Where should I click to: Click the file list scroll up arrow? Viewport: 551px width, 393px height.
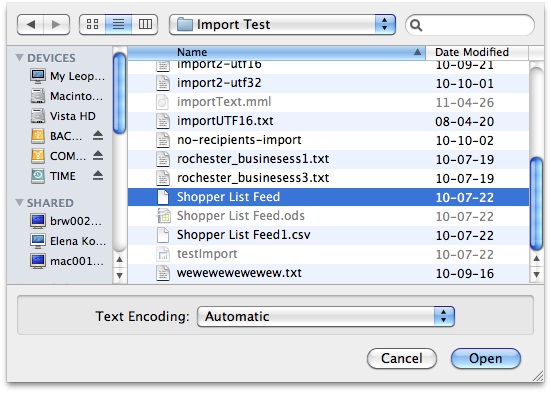point(536,258)
